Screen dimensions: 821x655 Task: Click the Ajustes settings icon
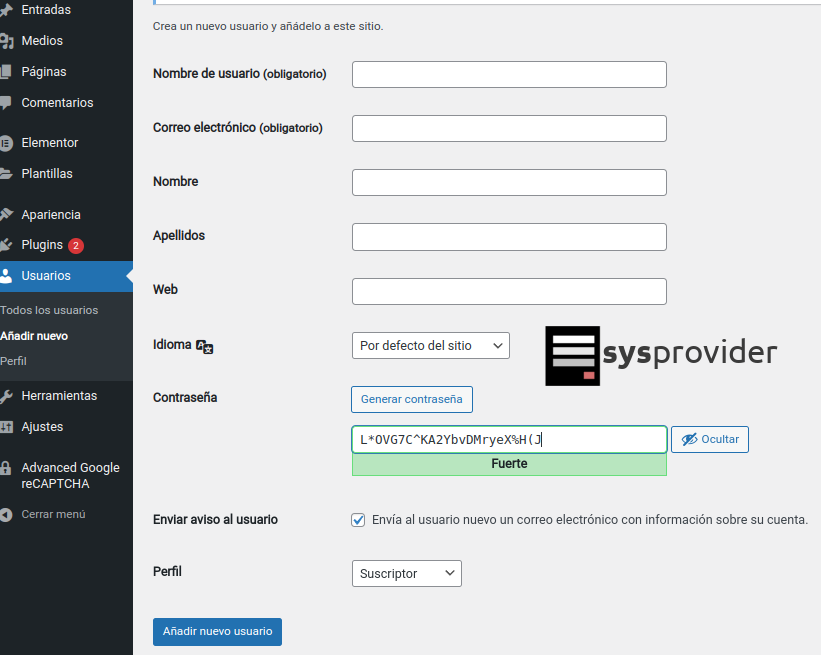[x=5, y=427]
